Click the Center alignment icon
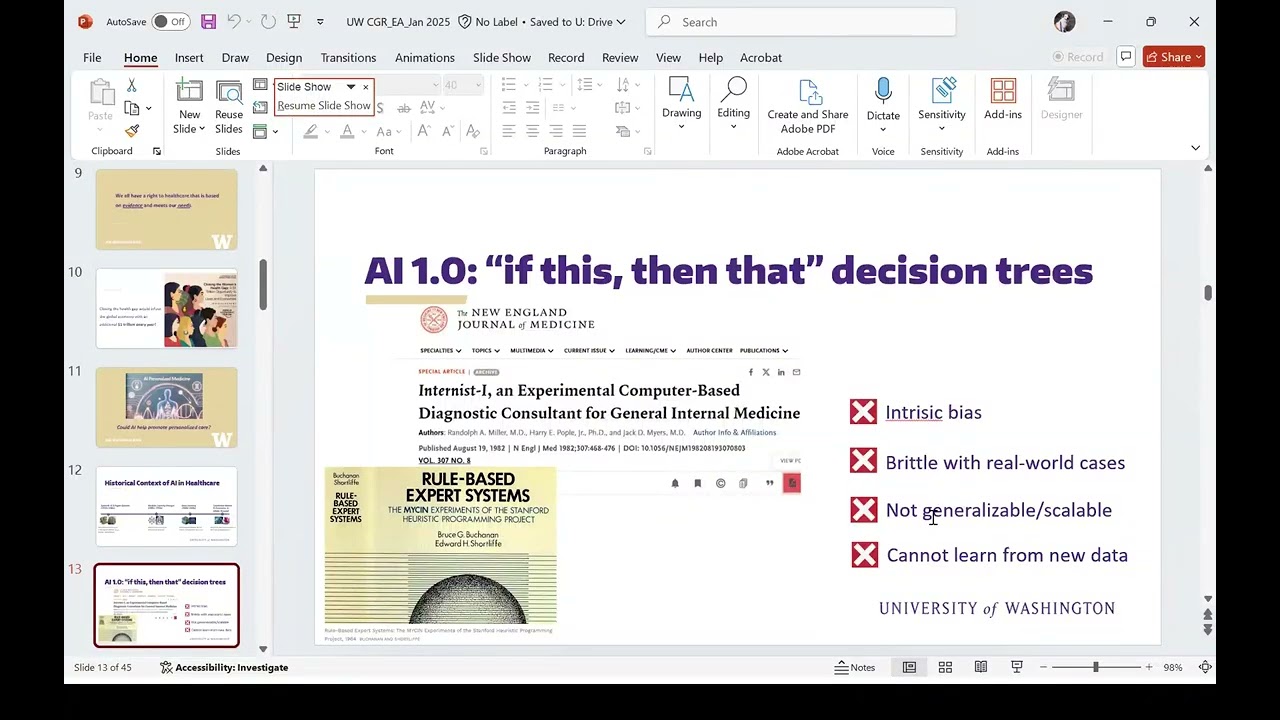 coord(532,131)
